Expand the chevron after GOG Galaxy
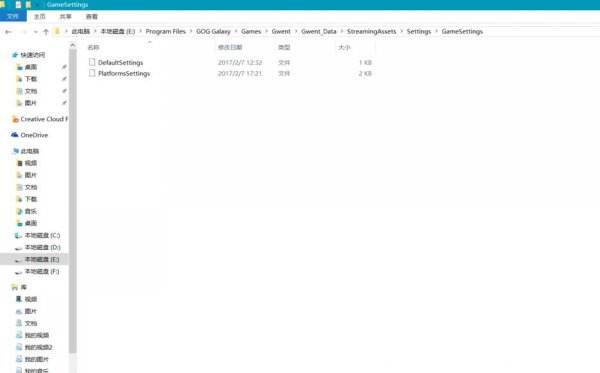 236,31
